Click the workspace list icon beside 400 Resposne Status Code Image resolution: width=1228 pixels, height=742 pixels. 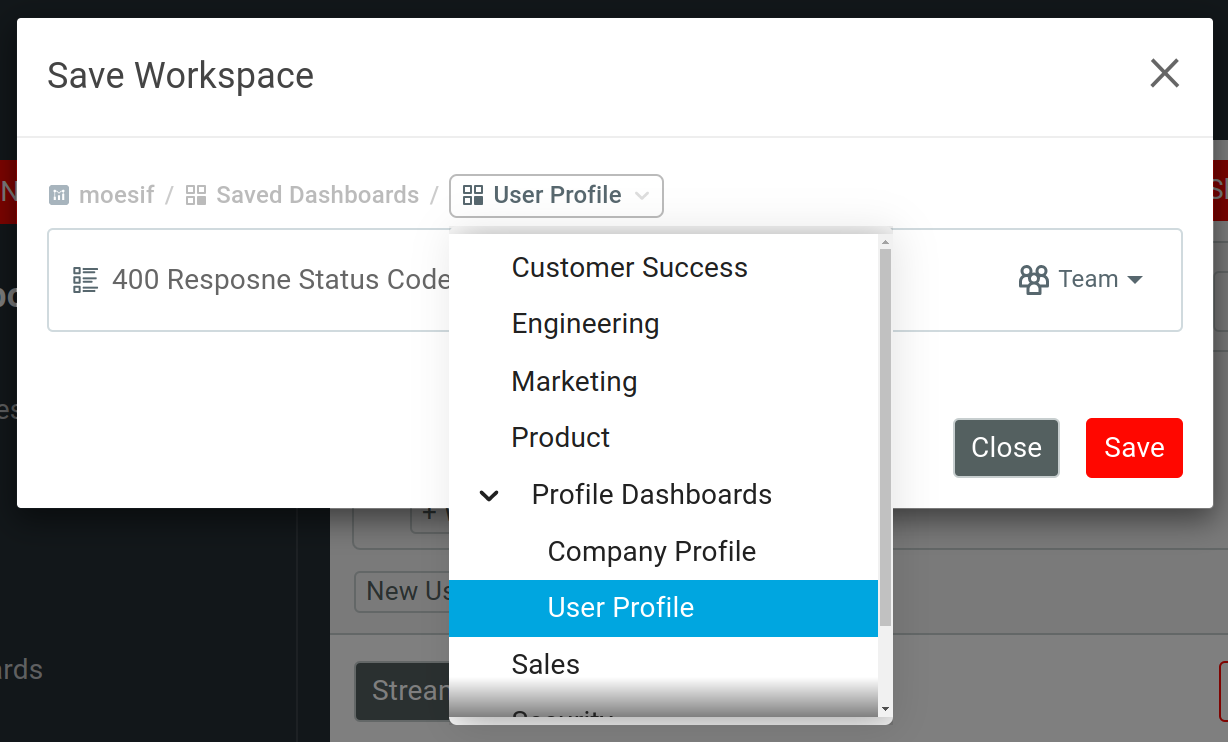(84, 280)
